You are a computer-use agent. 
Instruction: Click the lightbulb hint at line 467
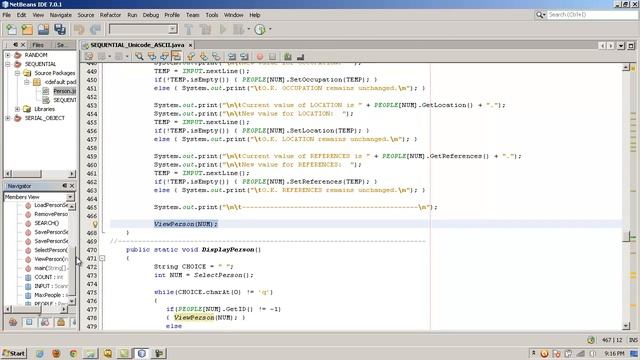95,224
